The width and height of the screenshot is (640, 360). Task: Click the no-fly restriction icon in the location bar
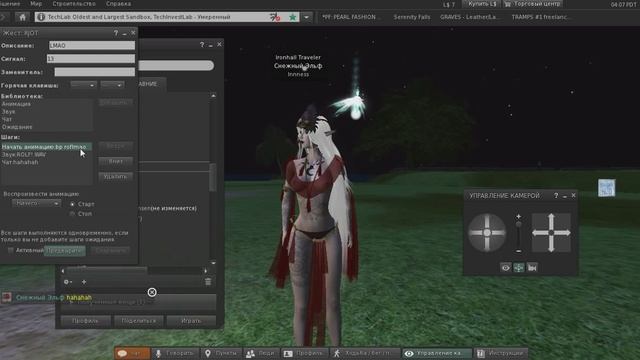click(x=275, y=17)
